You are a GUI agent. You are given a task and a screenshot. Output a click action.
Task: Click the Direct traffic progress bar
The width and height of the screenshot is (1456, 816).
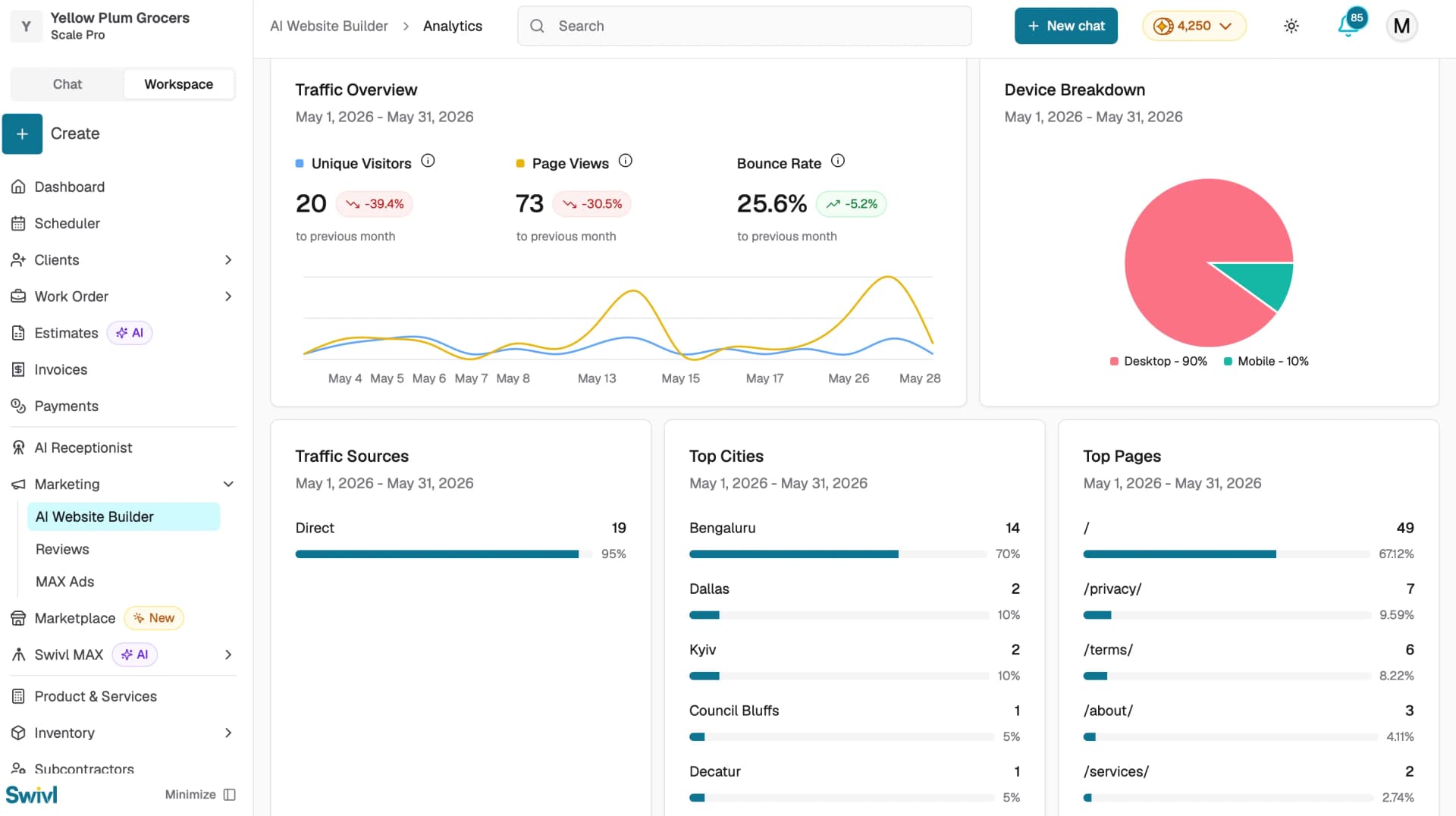pos(444,554)
